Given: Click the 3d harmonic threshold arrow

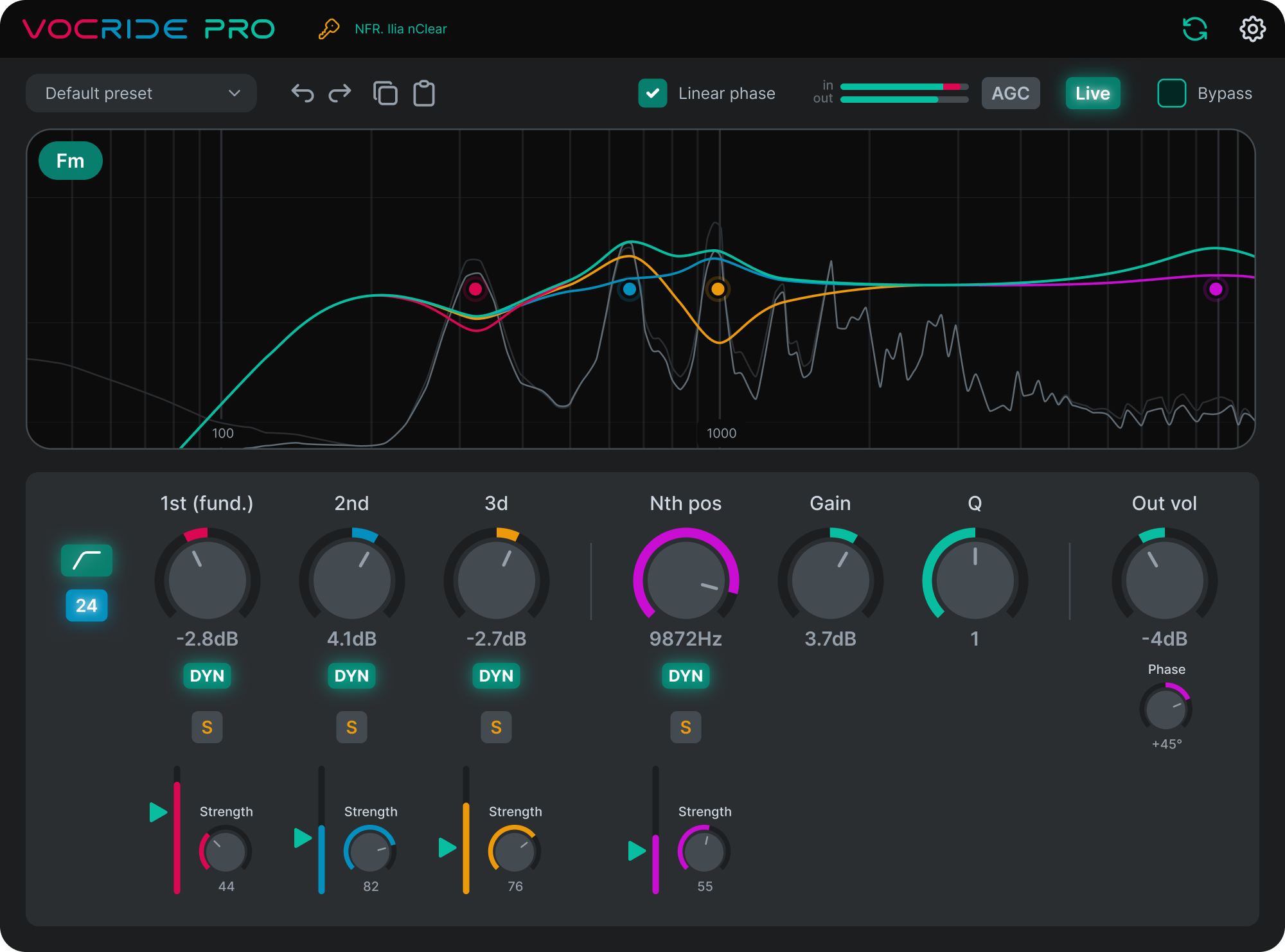Looking at the screenshot, I should point(447,847).
